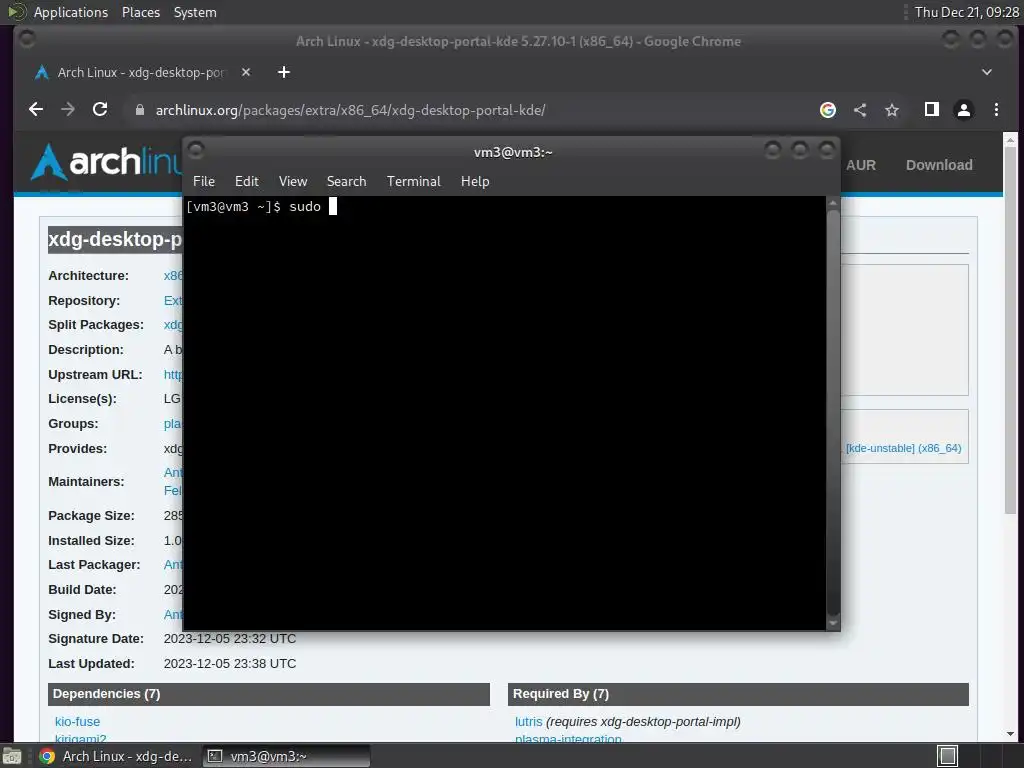Screen dimensions: 1024x768
Task: Open the Terminal menu in terminal
Action: [x=413, y=182]
